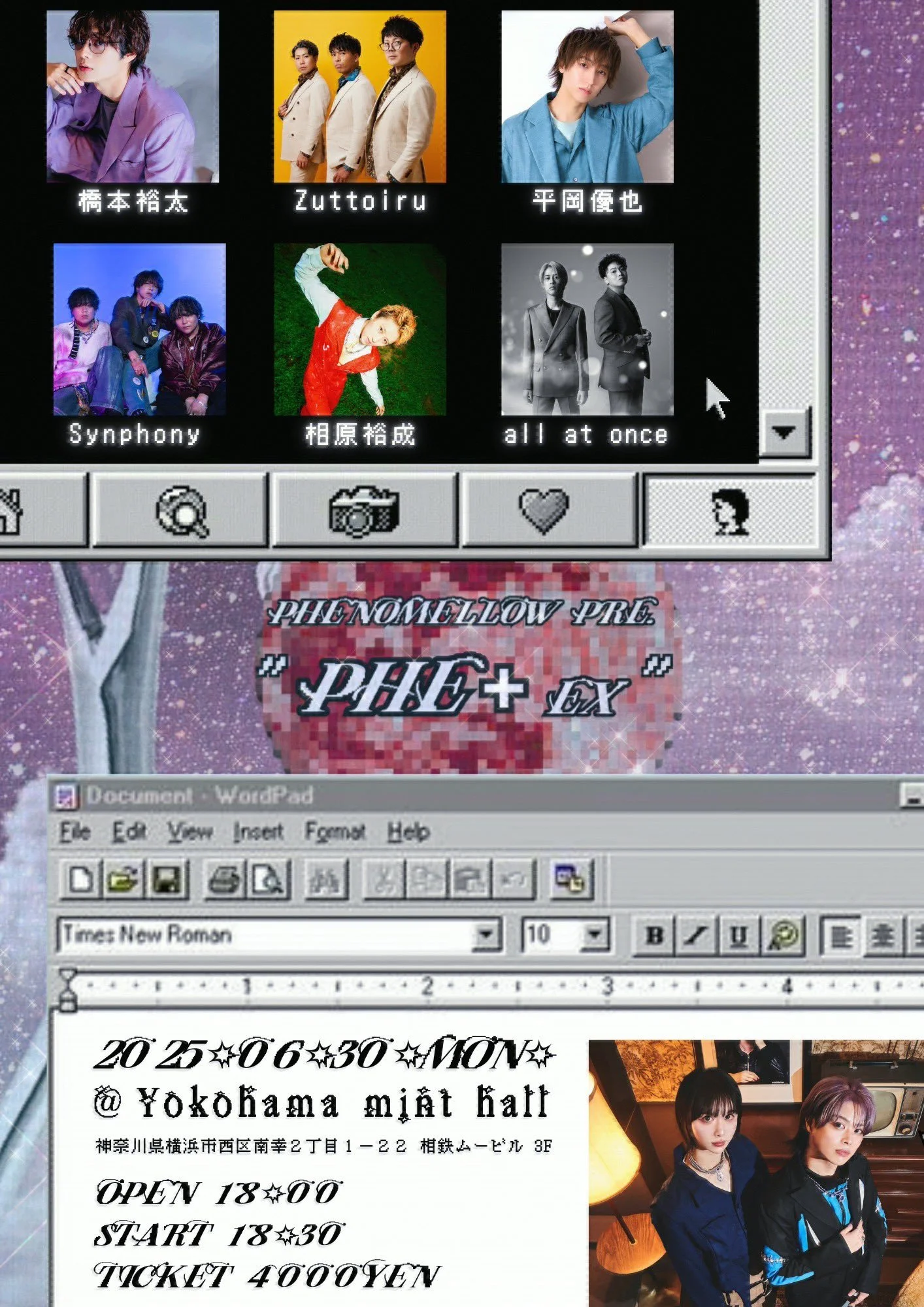Click the PHE+ EX event title
Screen dimensions: 924x1307
(x=464, y=686)
